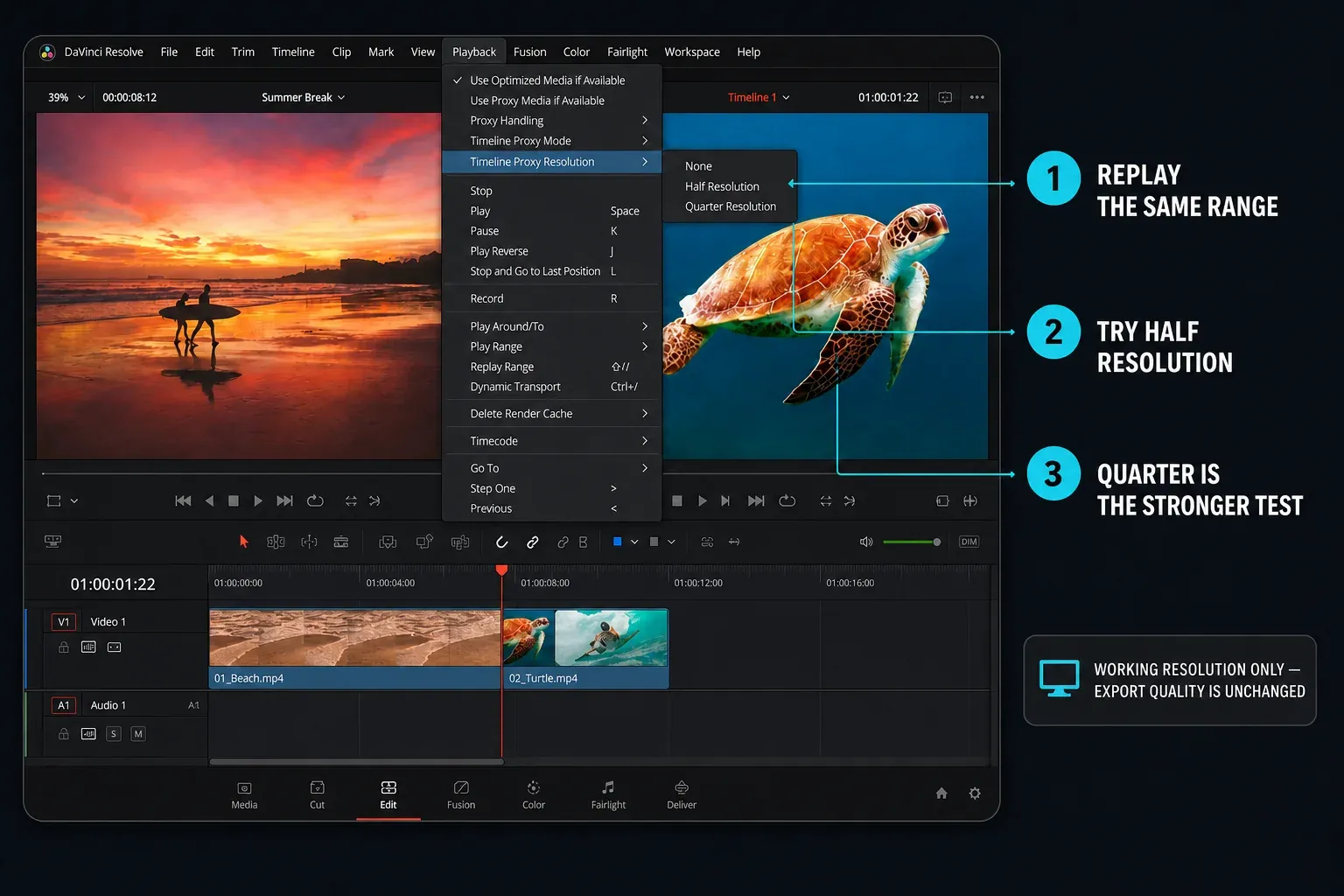
Task: Expand the Proxy Handling submenu
Action: [x=551, y=121]
